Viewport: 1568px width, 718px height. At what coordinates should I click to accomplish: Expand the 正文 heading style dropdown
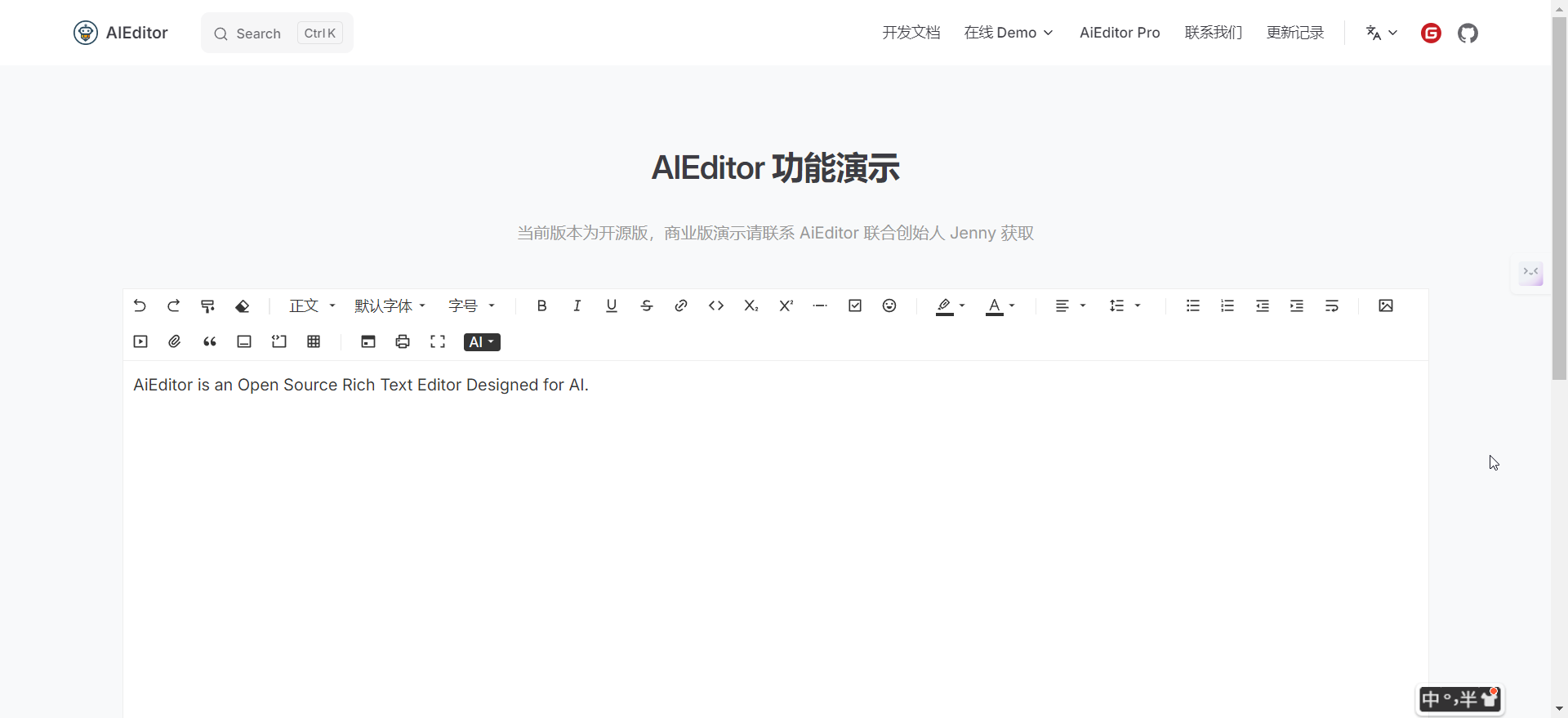pyautogui.click(x=312, y=305)
